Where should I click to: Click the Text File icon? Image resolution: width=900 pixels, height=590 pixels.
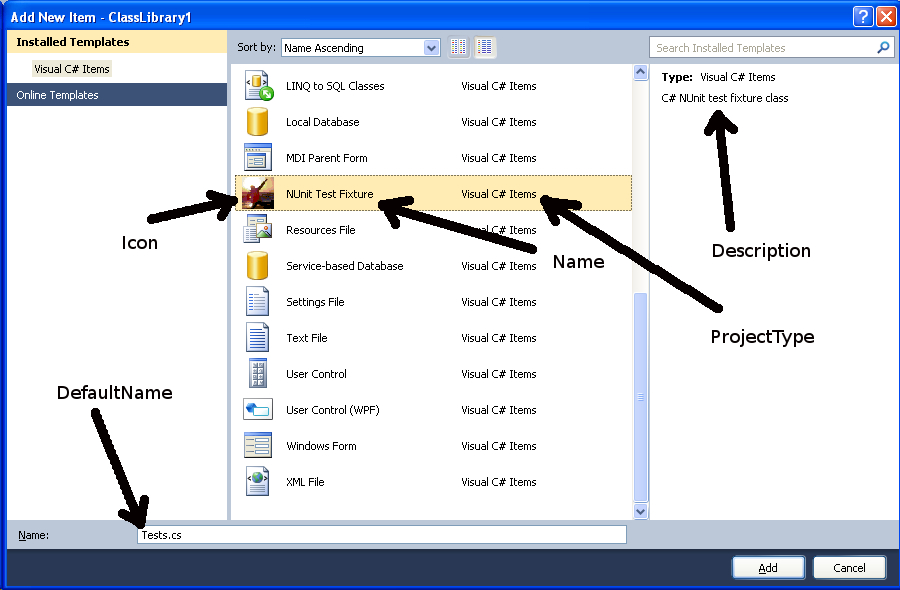coord(257,337)
